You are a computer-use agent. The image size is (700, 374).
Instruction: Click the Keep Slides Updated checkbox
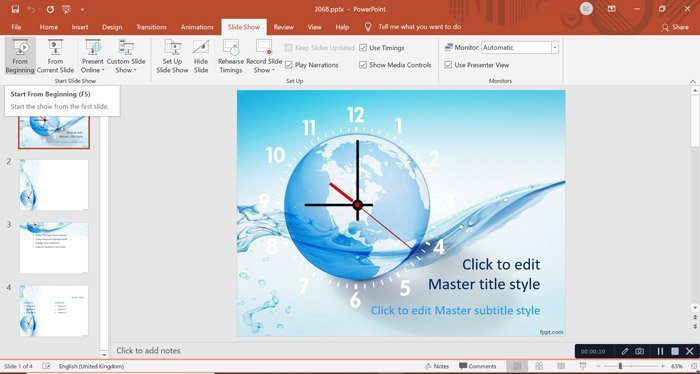pos(289,48)
